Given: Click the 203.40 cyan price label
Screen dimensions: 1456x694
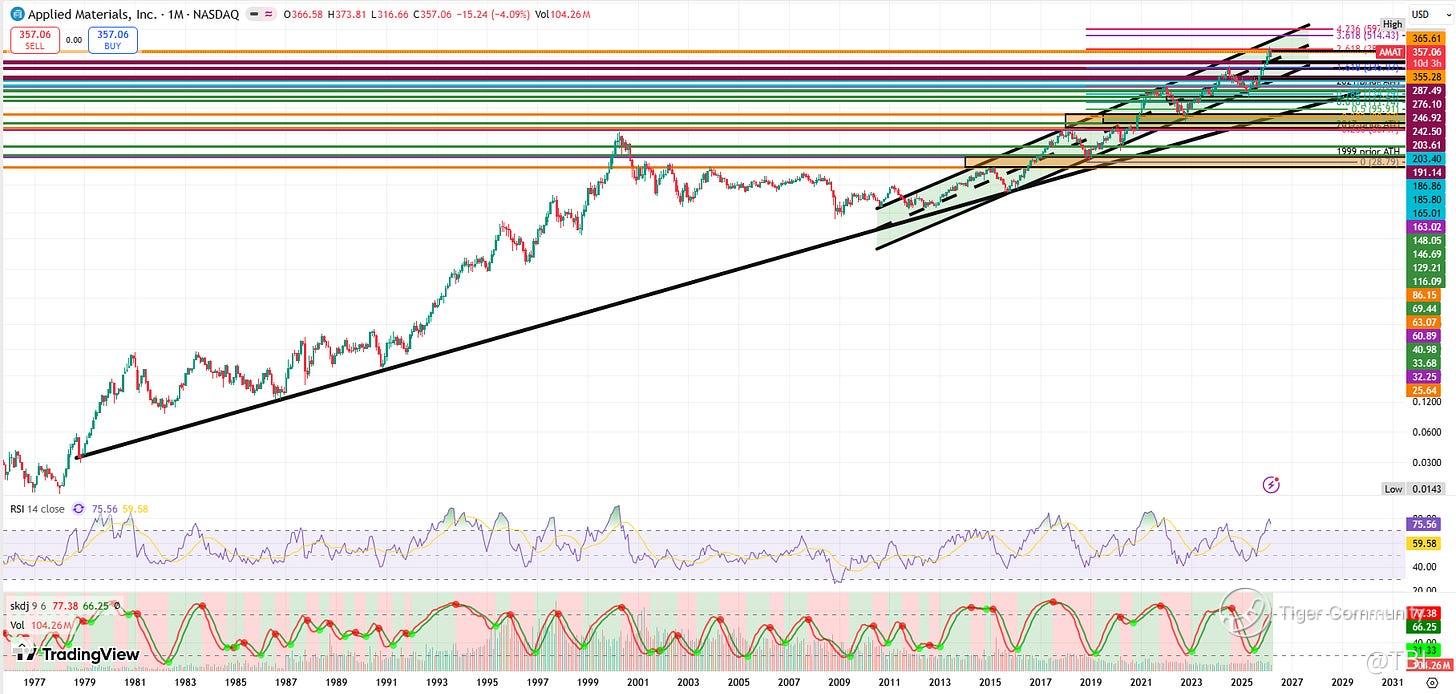Looking at the screenshot, I should coord(1424,158).
